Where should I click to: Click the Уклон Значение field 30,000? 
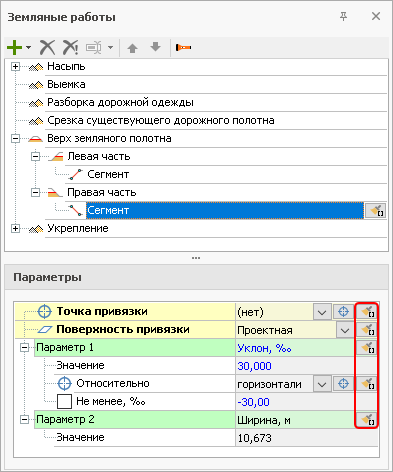pyautogui.click(x=295, y=366)
